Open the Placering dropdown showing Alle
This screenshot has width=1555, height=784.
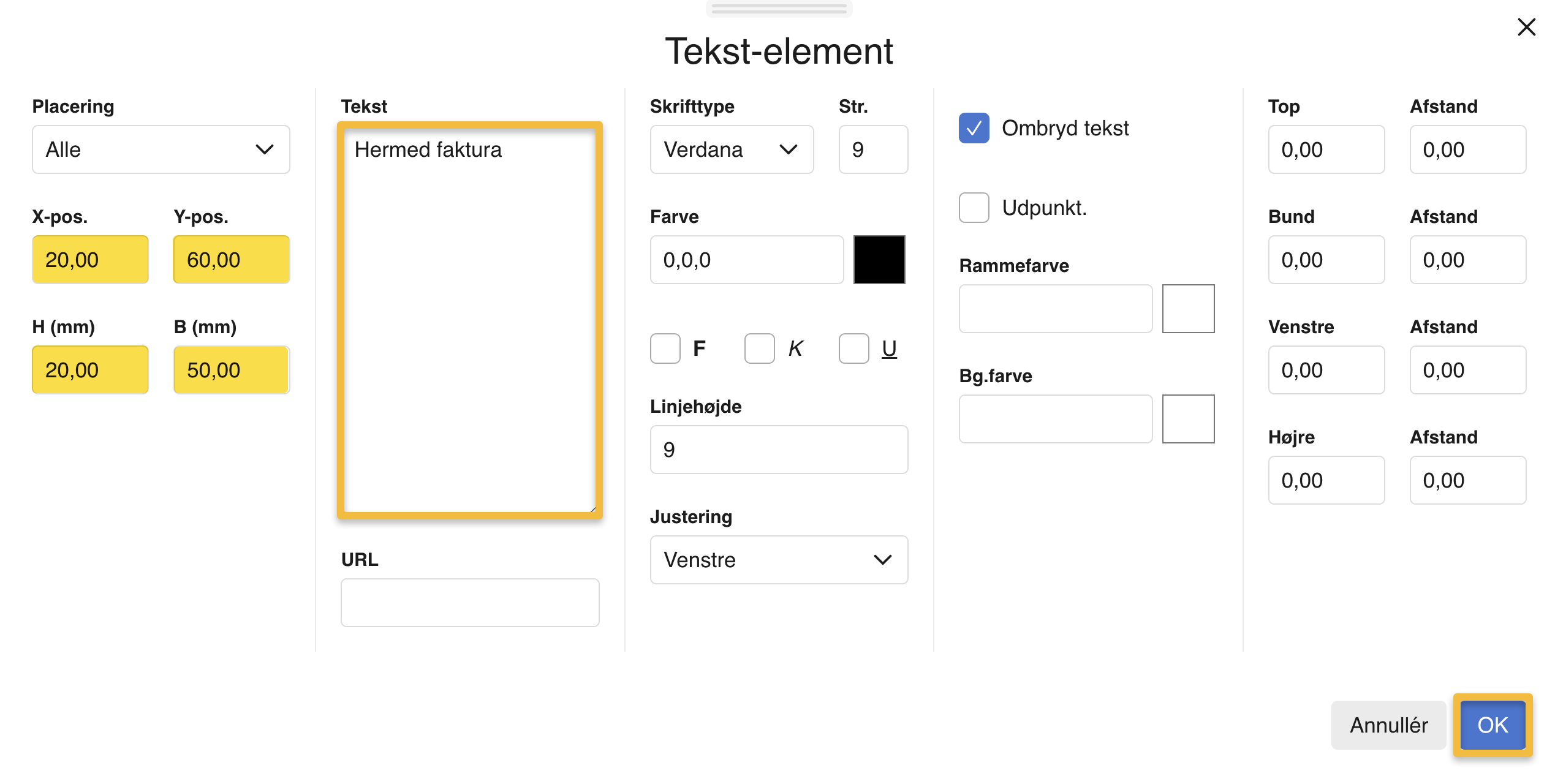pos(161,149)
